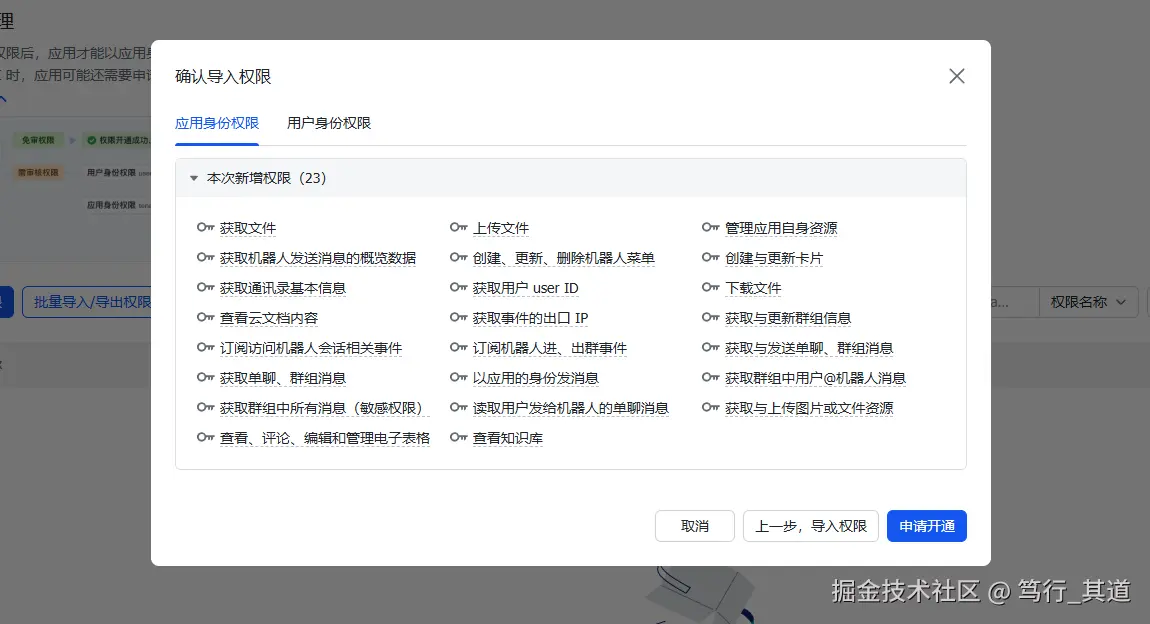Viewport: 1150px width, 624px height.
Task: Click the key icon beside 创建与更新卡片
Action: (711, 258)
